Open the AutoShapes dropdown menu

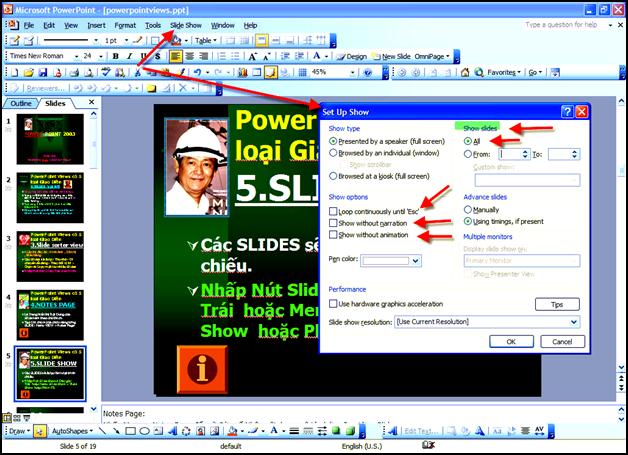(72, 431)
